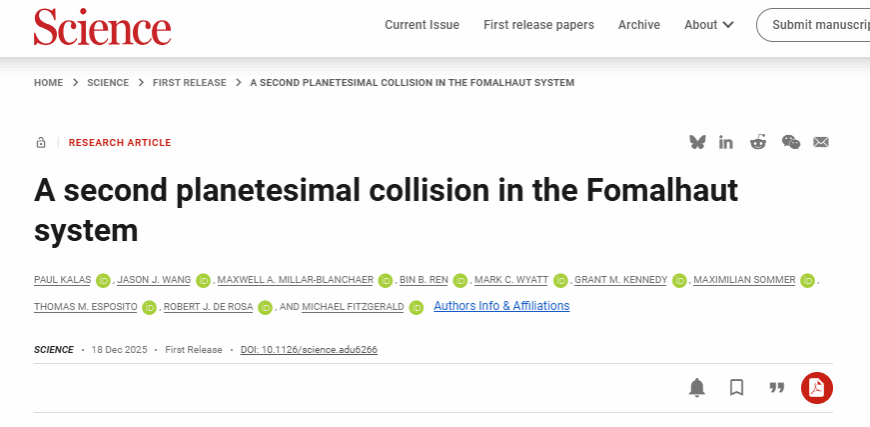This screenshot has width=870, height=427.
Task: Share article on Reddit
Action: [758, 142]
